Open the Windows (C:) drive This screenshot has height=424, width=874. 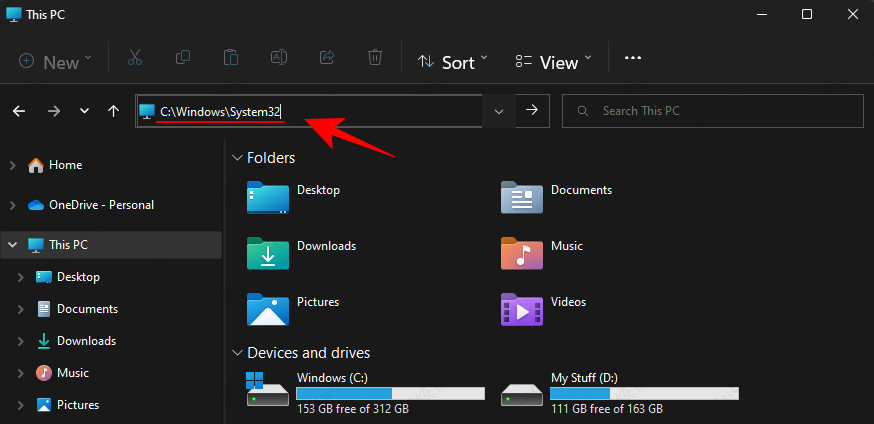(x=330, y=378)
